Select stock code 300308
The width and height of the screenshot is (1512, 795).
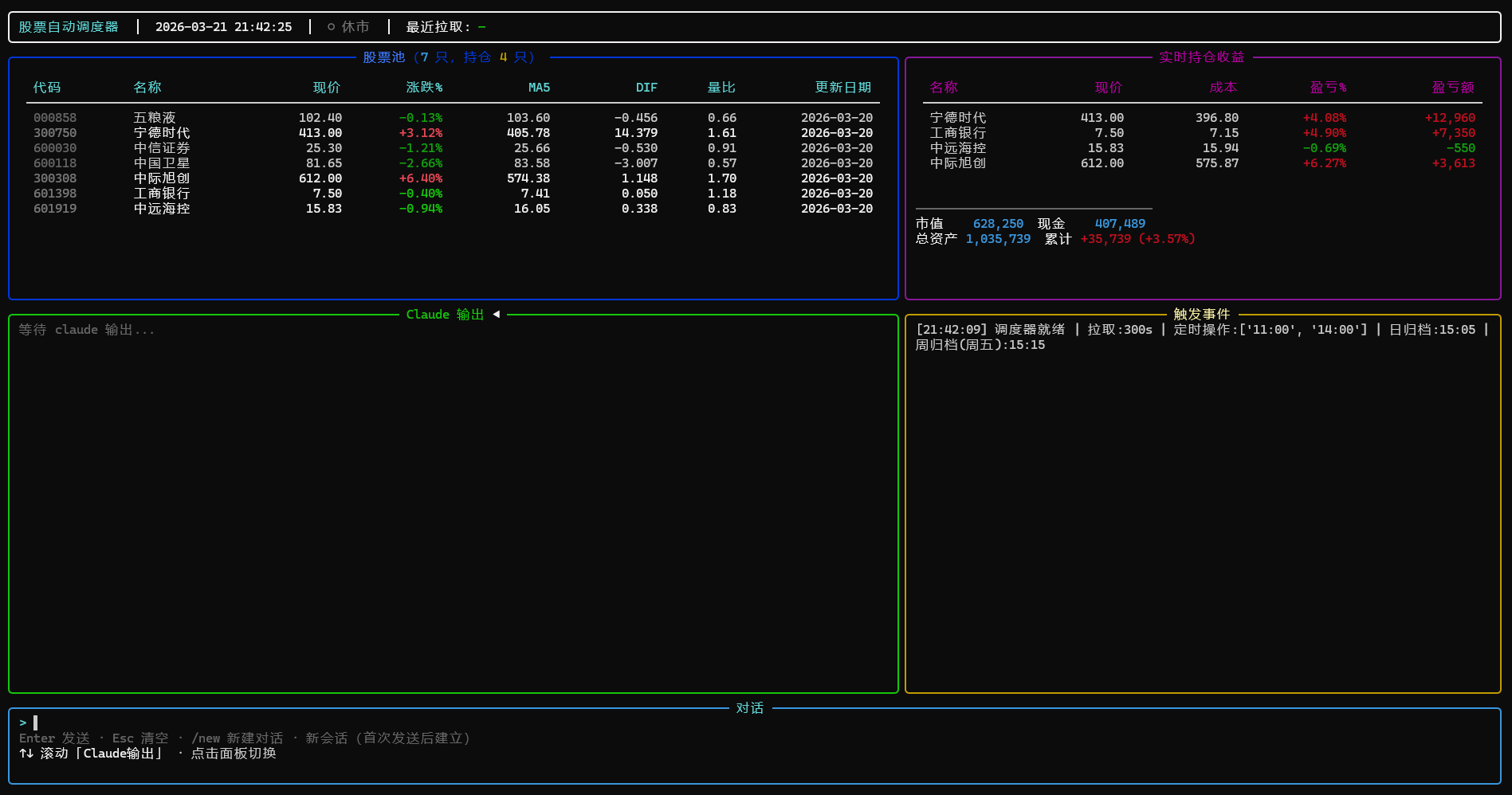55,178
